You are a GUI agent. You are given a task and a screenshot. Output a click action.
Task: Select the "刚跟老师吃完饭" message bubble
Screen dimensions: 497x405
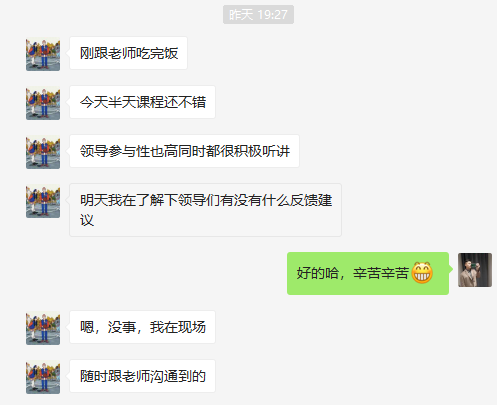click(x=128, y=53)
